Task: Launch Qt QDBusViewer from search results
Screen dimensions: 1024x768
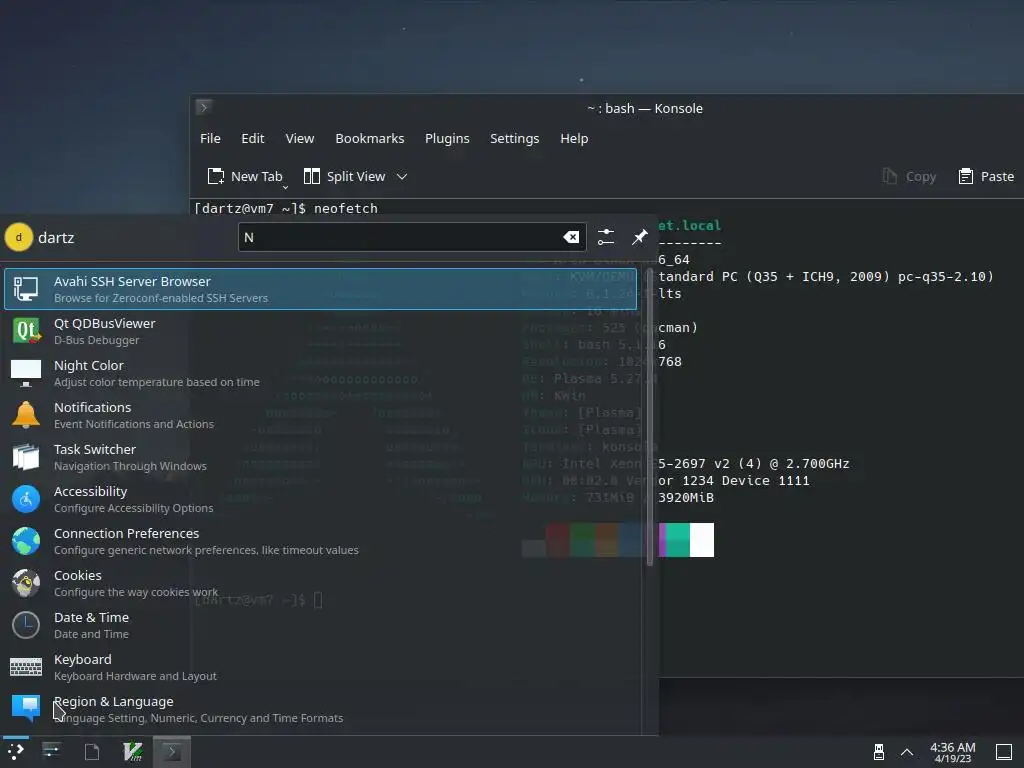Action: [320, 331]
